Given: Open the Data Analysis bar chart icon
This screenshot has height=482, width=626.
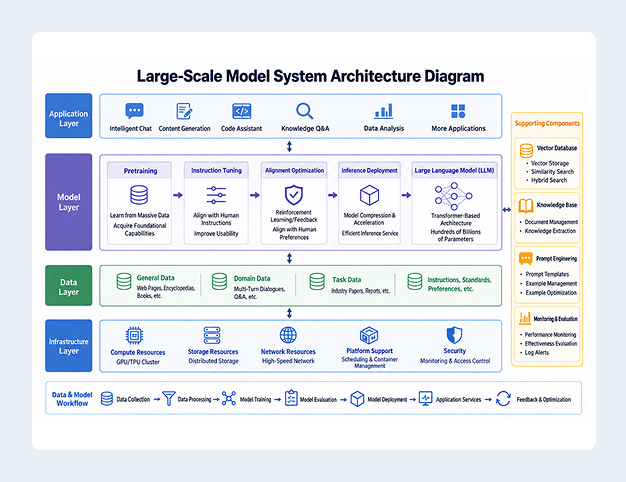Looking at the screenshot, I should click(x=384, y=111).
